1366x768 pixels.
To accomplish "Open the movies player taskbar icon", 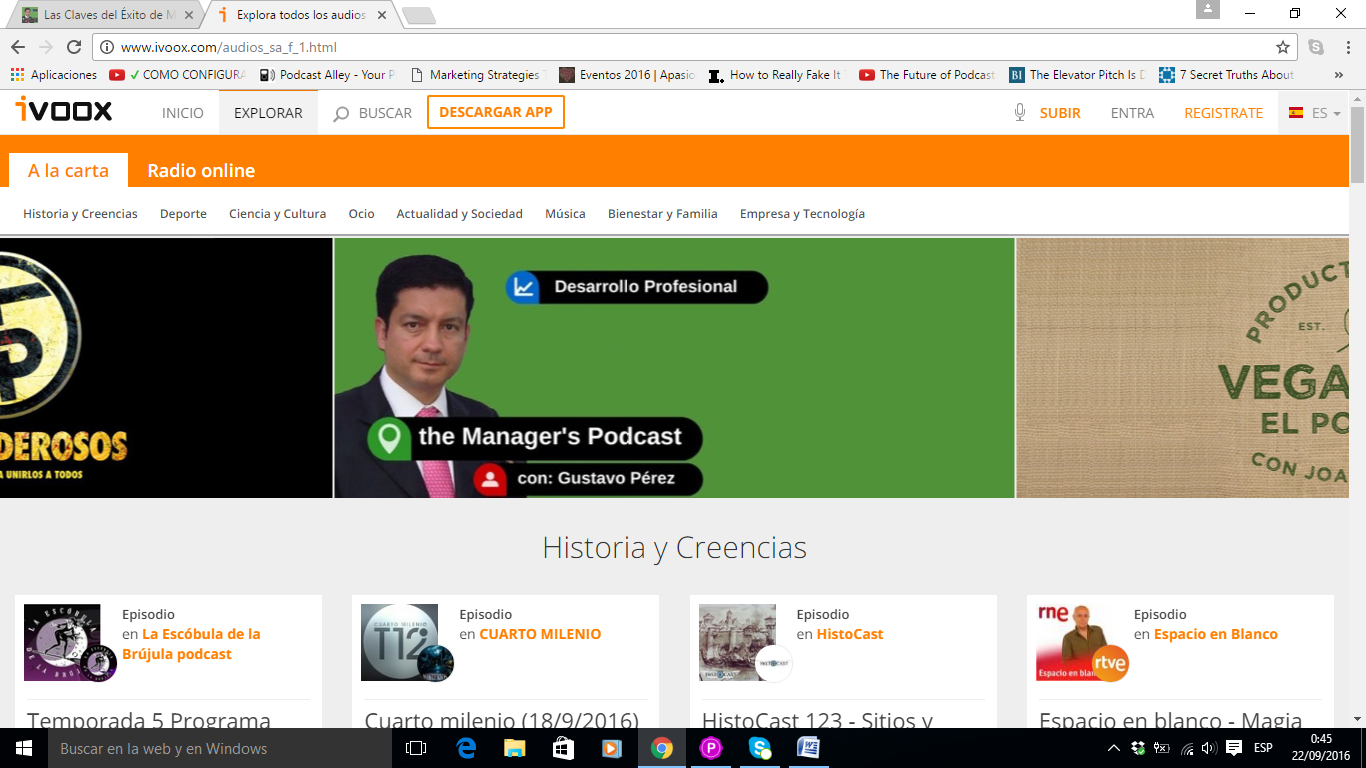I will point(612,748).
